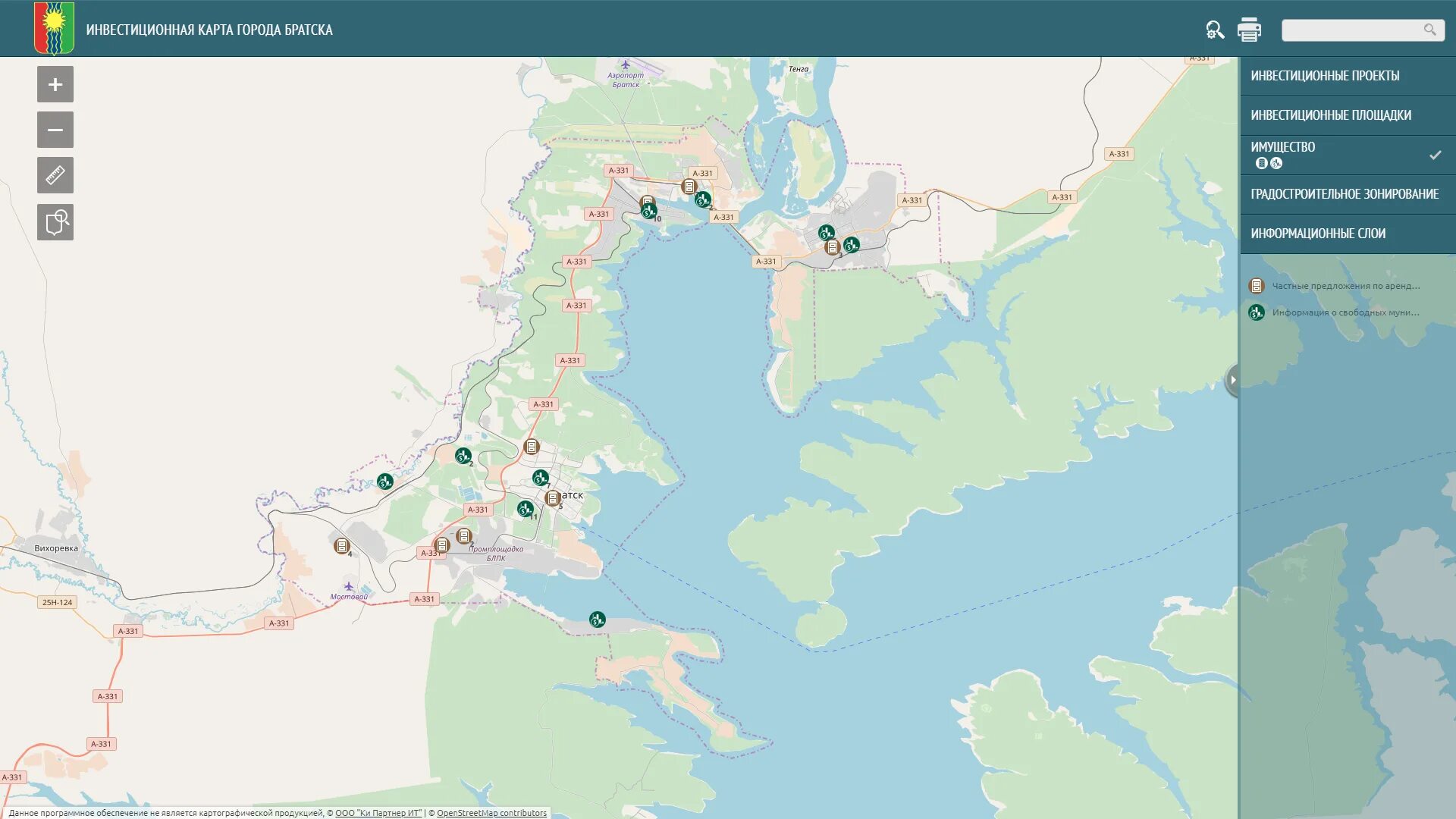Click green property marker numbered 10

(x=648, y=212)
